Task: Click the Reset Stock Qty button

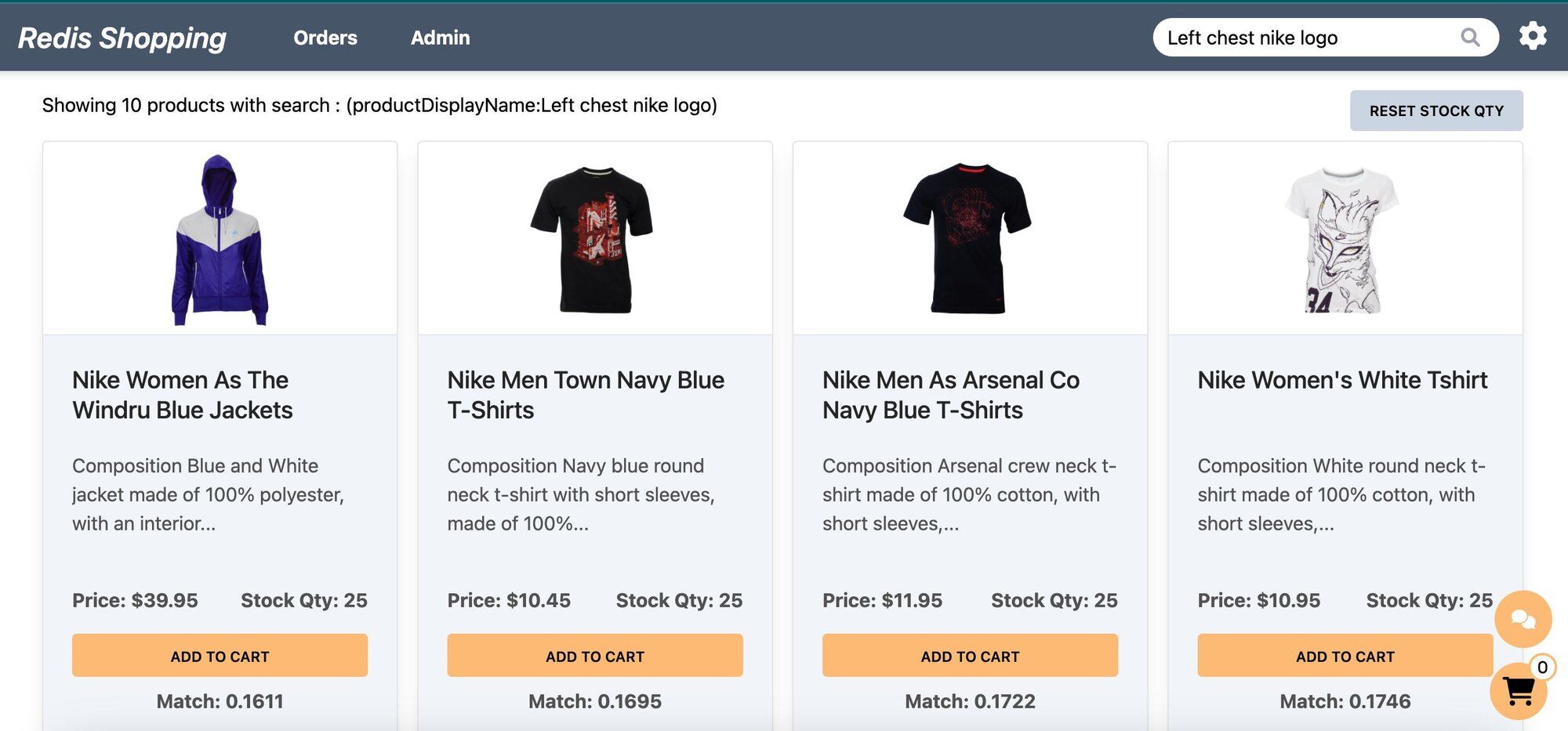Action: click(1436, 110)
